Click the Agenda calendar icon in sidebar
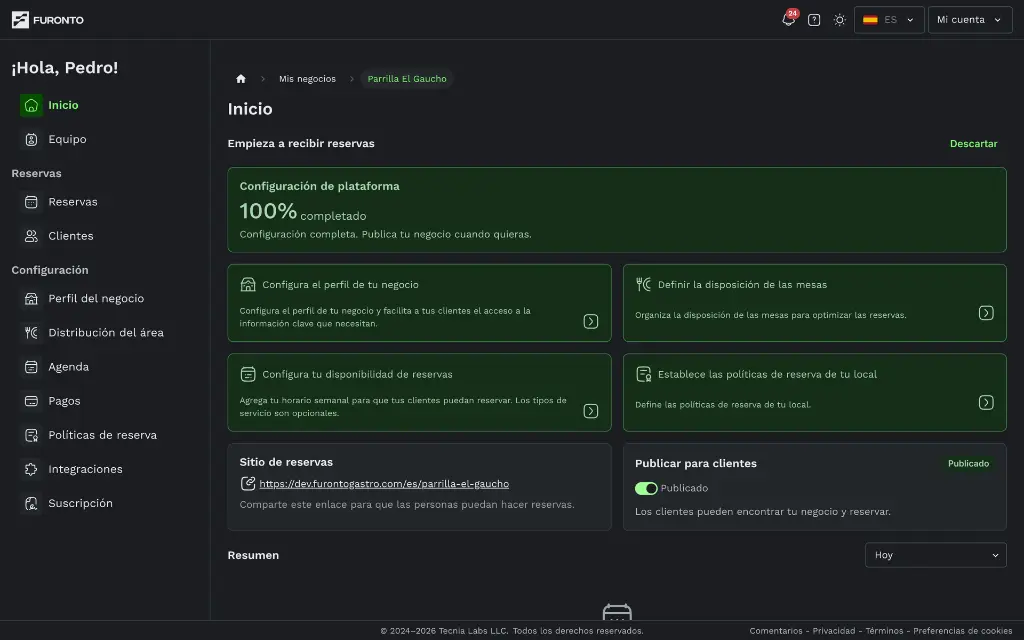Viewport: 1024px width, 640px height. click(31, 367)
